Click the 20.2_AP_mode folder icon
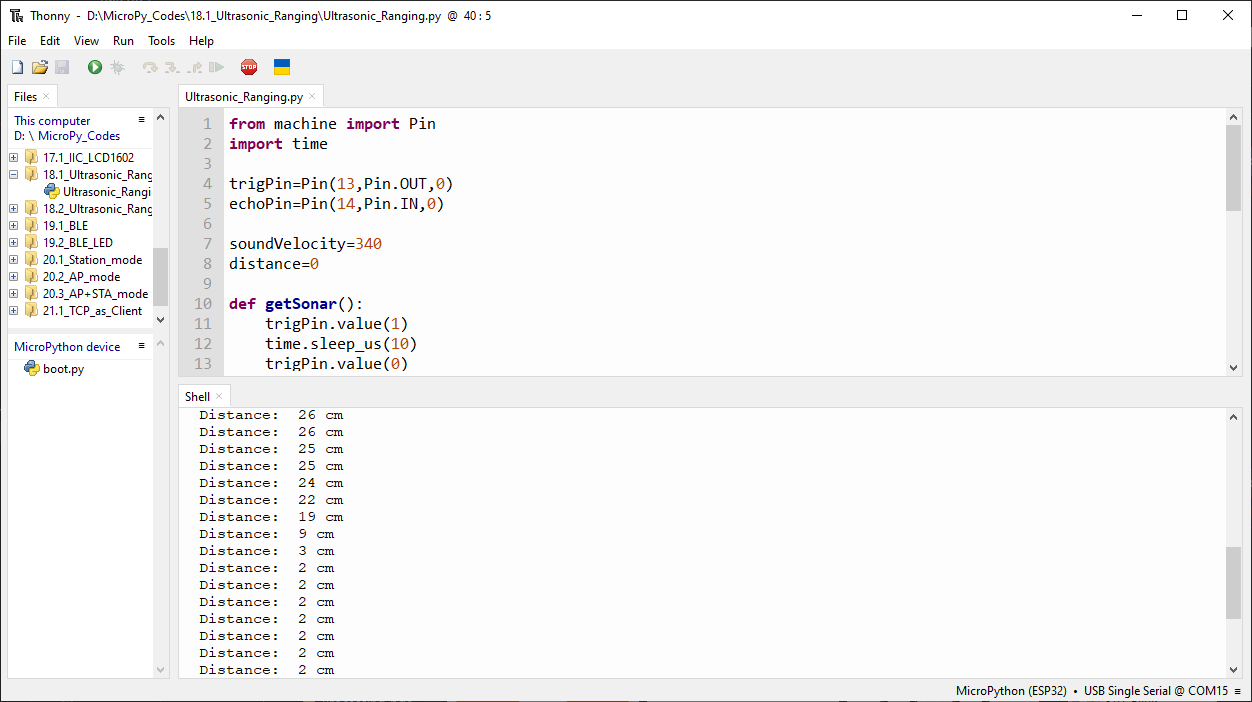The width and height of the screenshot is (1252, 702). pyautogui.click(x=32, y=277)
